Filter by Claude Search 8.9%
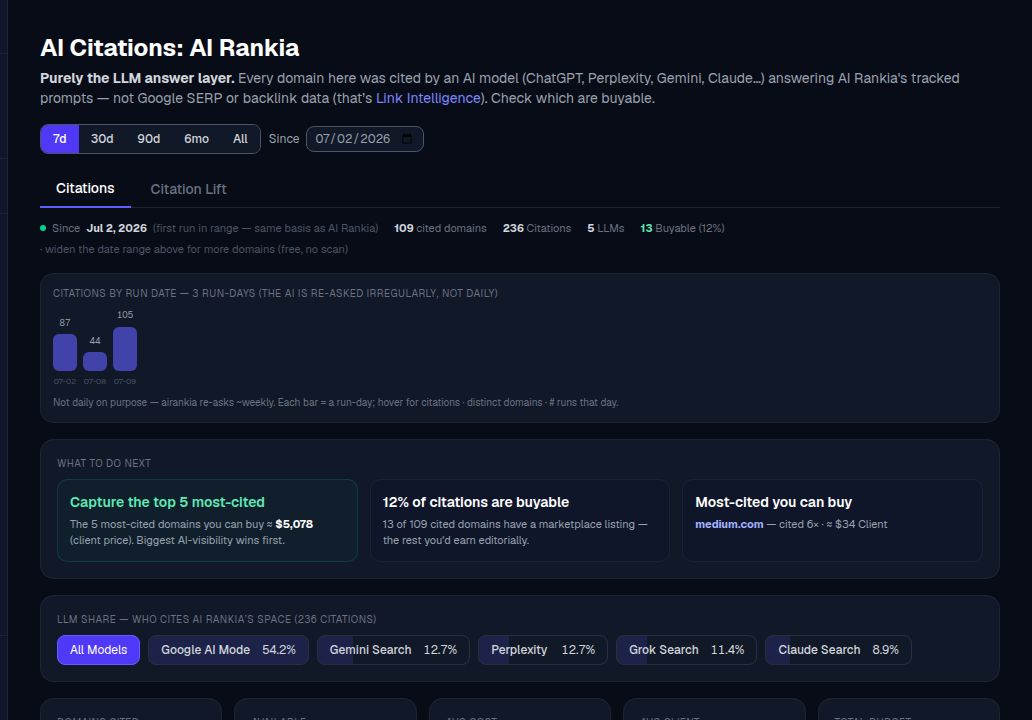This screenshot has width=1032, height=720. pyautogui.click(x=838, y=650)
